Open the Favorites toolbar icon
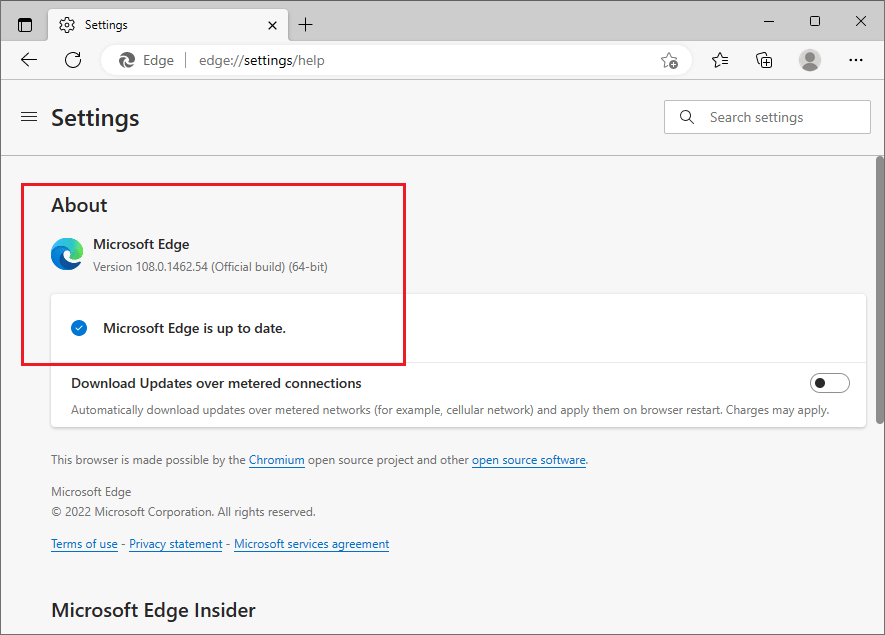 coord(720,60)
